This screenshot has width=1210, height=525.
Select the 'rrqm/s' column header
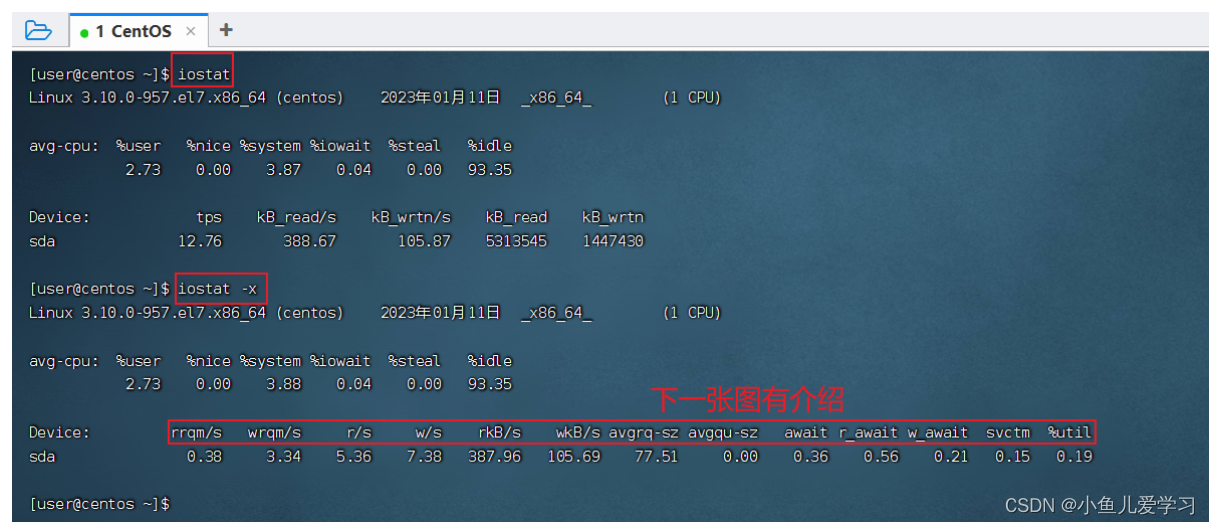[x=197, y=433]
